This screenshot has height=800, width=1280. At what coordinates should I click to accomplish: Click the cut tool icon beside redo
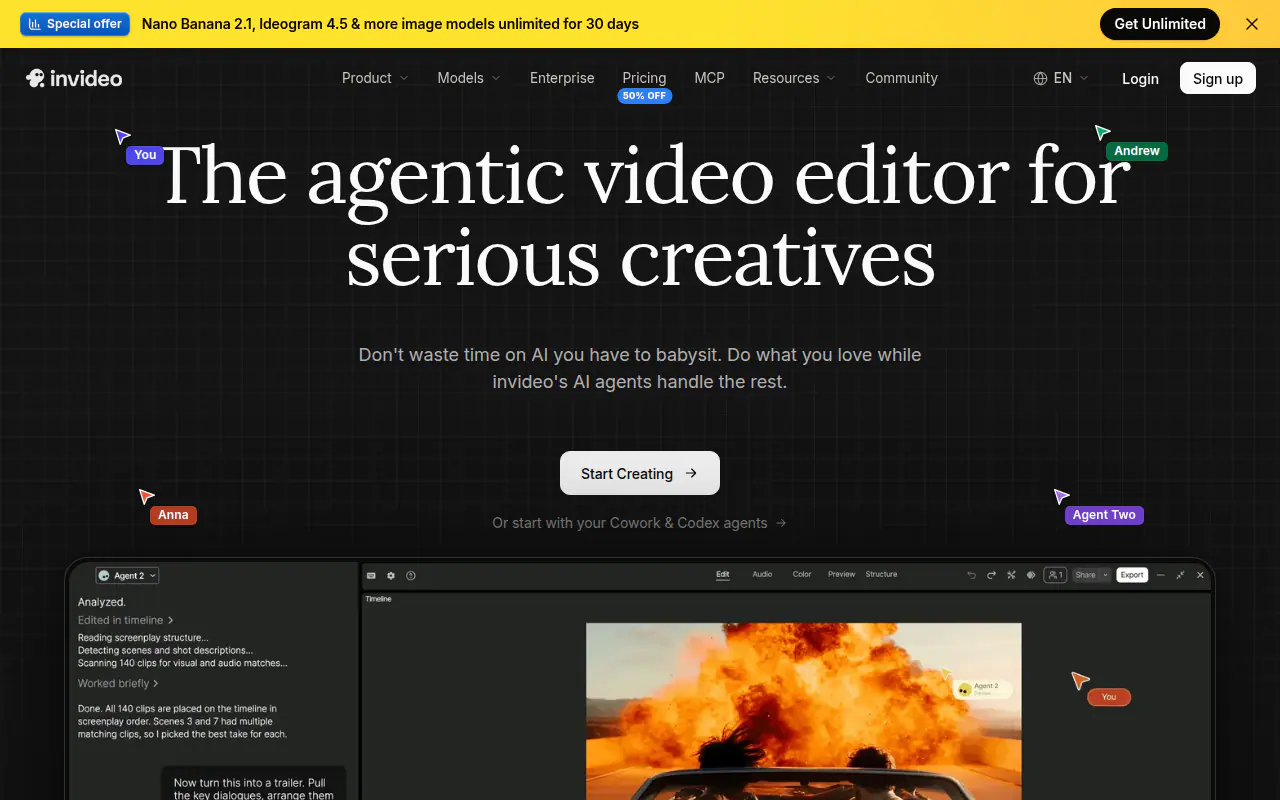coord(1011,575)
